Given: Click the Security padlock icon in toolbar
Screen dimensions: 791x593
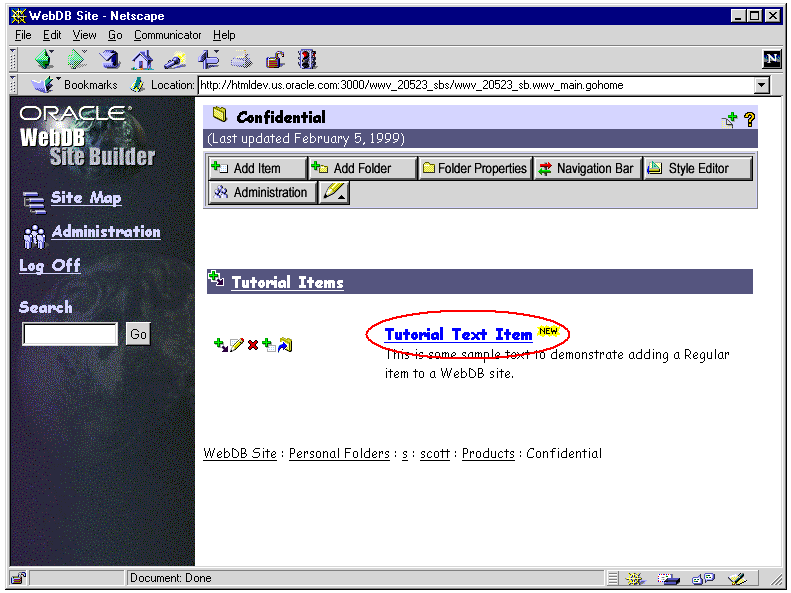Looking at the screenshot, I should (275, 59).
